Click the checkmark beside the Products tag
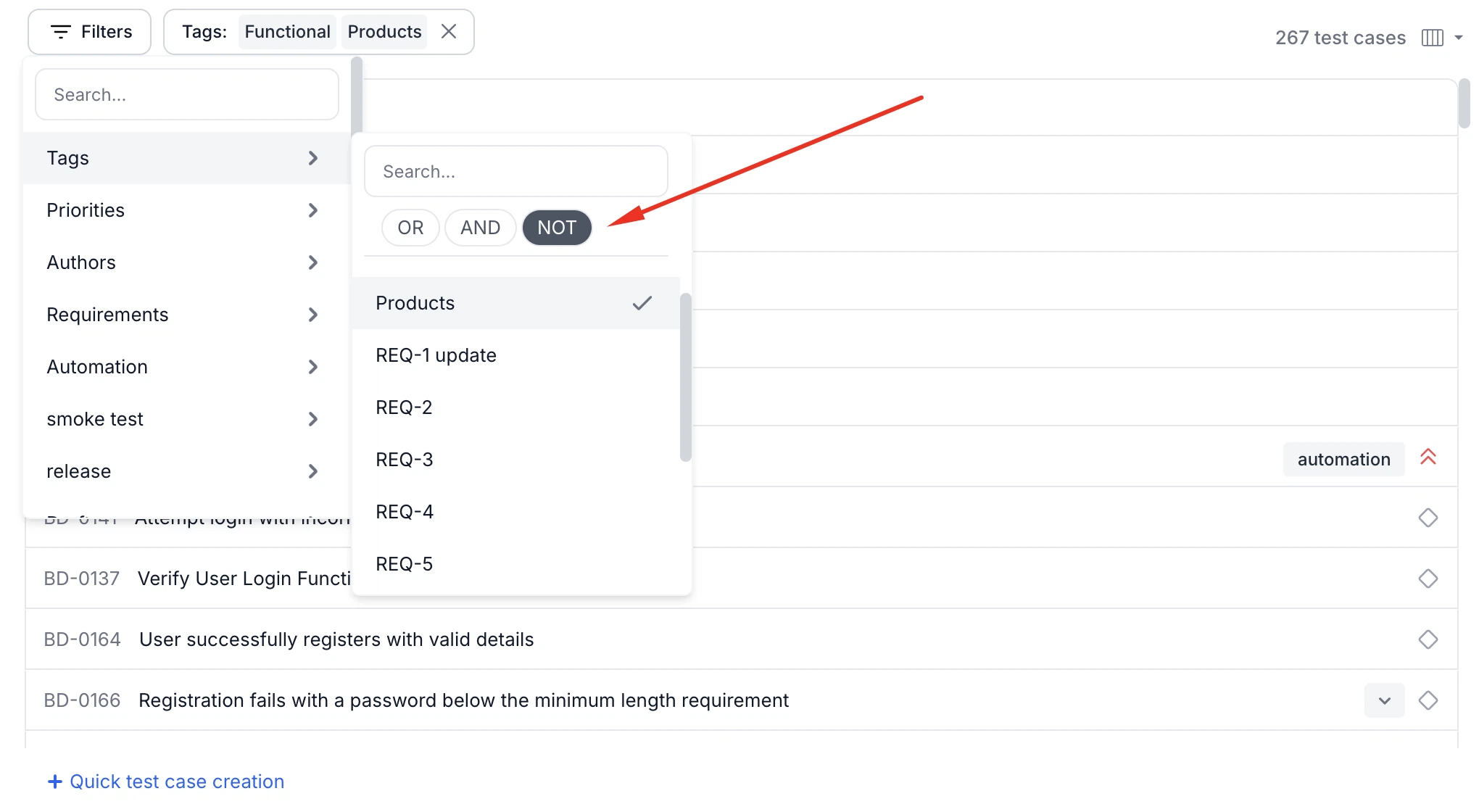Screen dimensions: 1479x812 [x=642, y=303]
